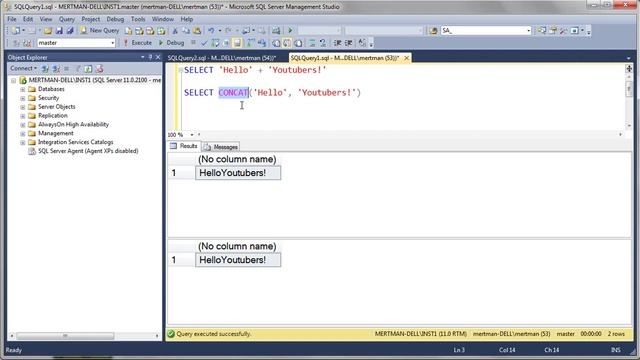640x360 pixels.
Task: Click the query editor vertical scrollbar
Action: pyautogui.click(x=629, y=90)
